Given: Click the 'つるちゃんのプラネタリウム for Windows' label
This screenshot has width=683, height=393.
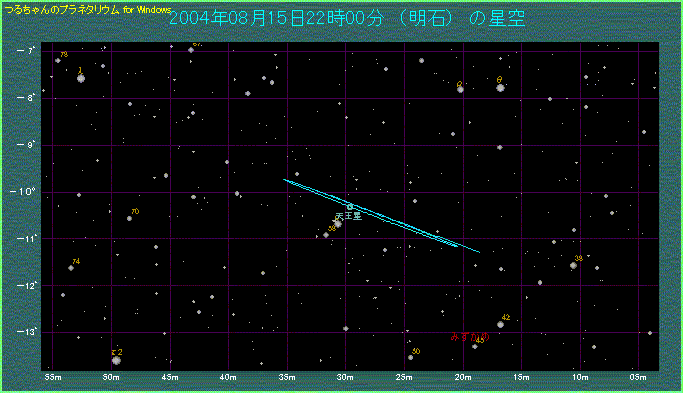Looking at the screenshot, I should (88, 10).
